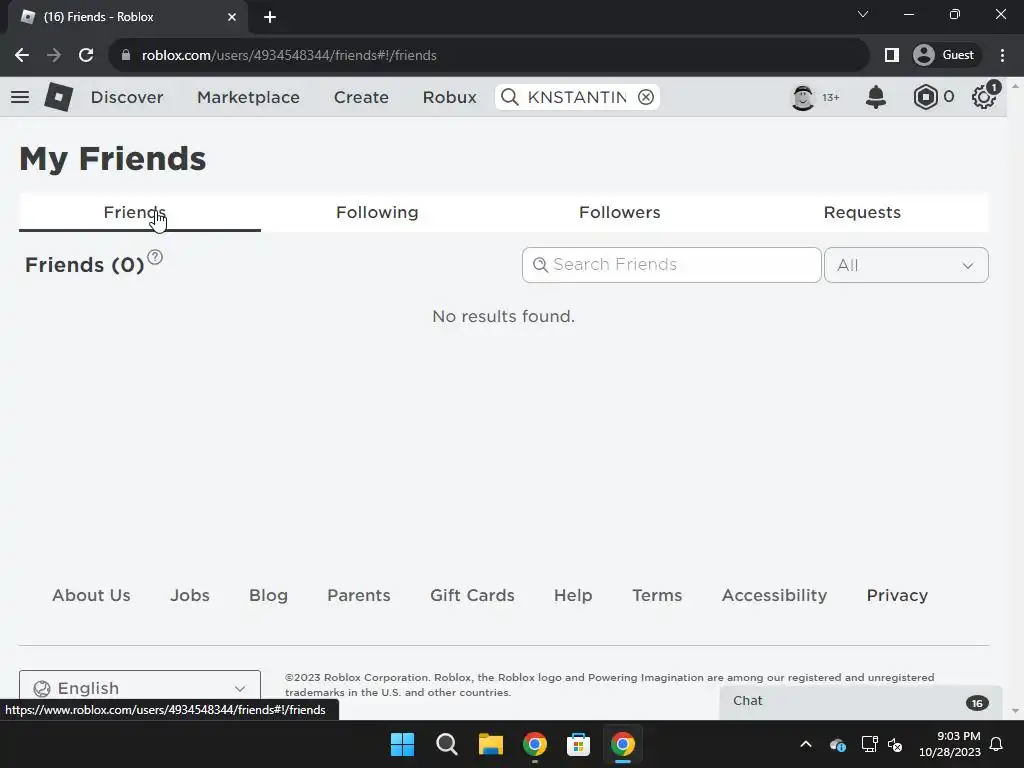
Task: Click the search magnifier icon in navbar
Action: 509,97
